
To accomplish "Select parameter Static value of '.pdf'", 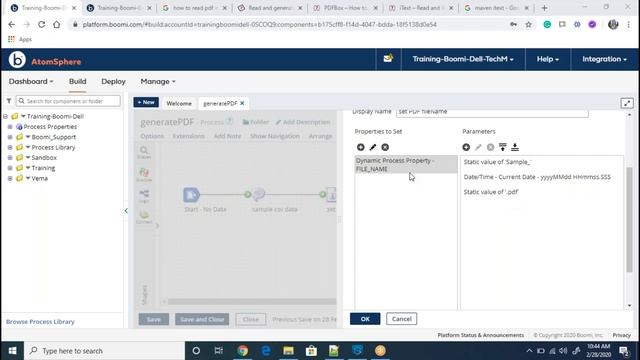I will point(491,192).
